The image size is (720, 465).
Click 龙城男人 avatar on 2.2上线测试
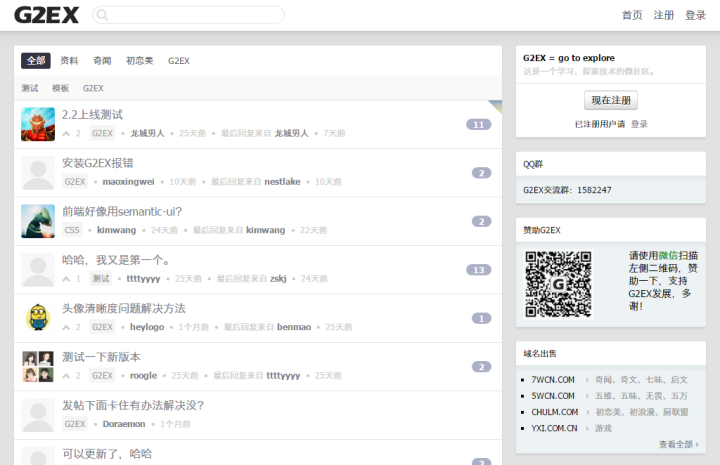[x=38, y=124]
